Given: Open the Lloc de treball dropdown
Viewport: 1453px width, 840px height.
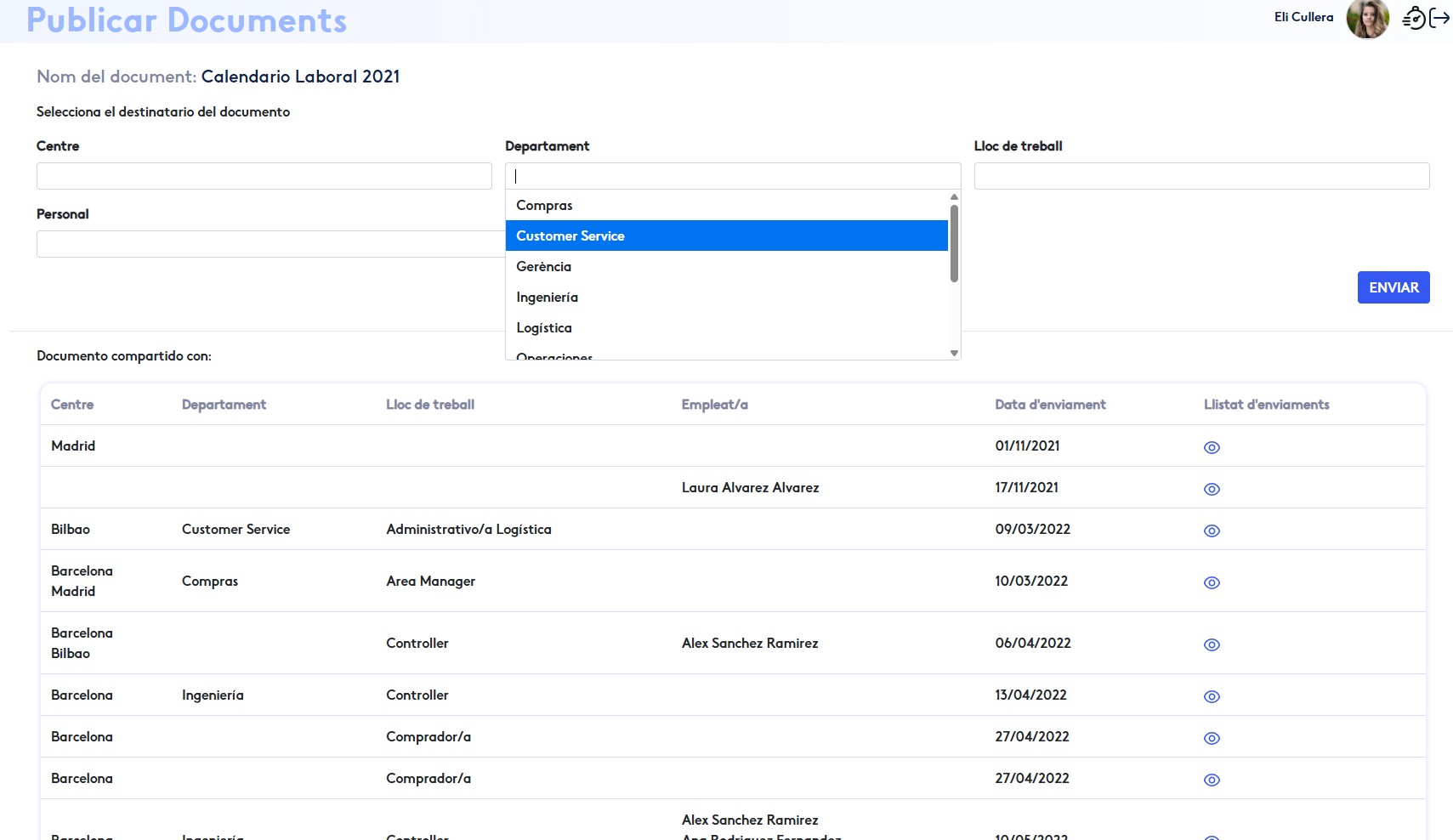Looking at the screenshot, I should (x=1200, y=176).
